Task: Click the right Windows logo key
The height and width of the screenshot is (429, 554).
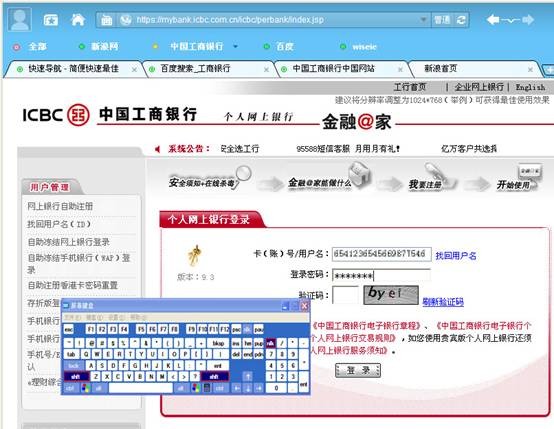Action: (x=195, y=388)
